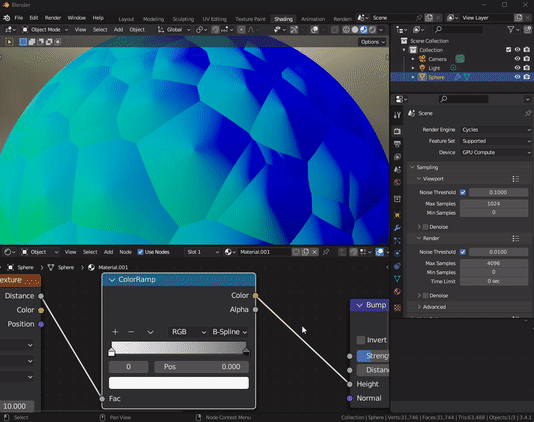Open the Material properties tab icon
The width and height of the screenshot is (534, 422).
pyautogui.click(x=397, y=292)
